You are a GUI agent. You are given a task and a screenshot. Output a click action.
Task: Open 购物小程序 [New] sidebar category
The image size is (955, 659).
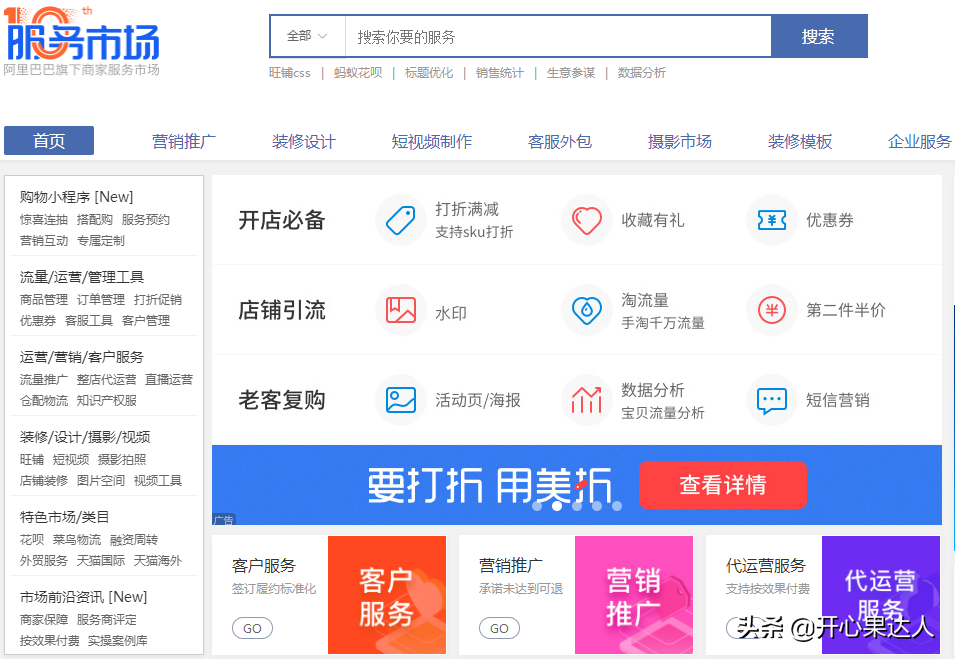point(76,197)
